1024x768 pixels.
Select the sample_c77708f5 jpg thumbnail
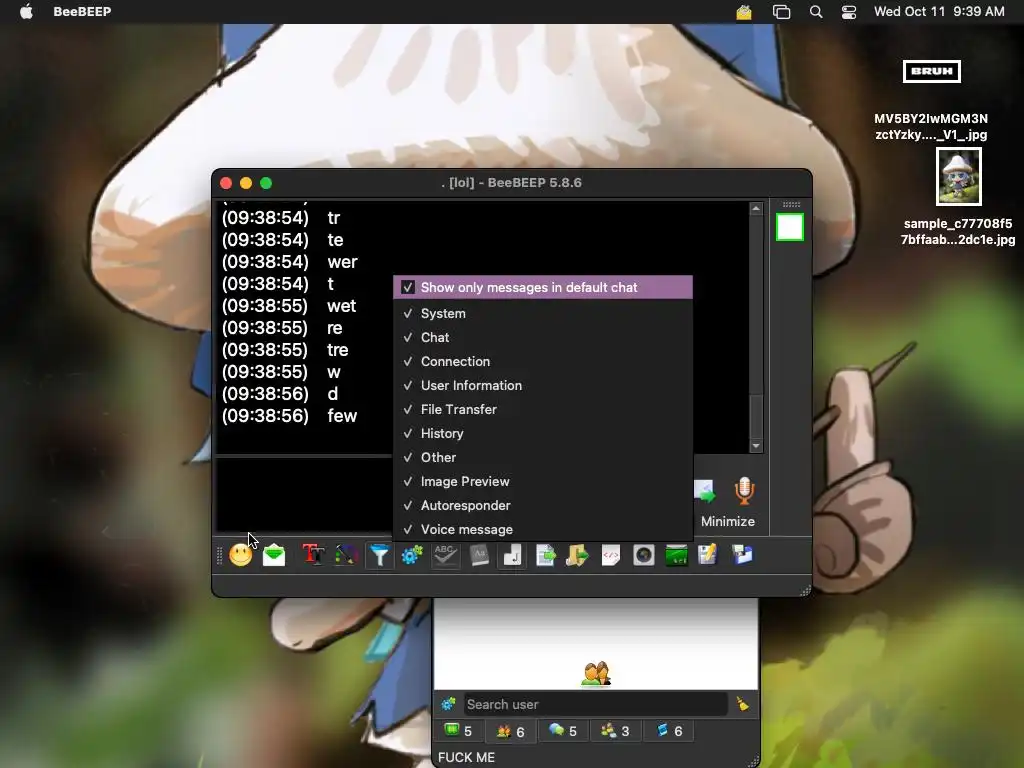click(959, 176)
